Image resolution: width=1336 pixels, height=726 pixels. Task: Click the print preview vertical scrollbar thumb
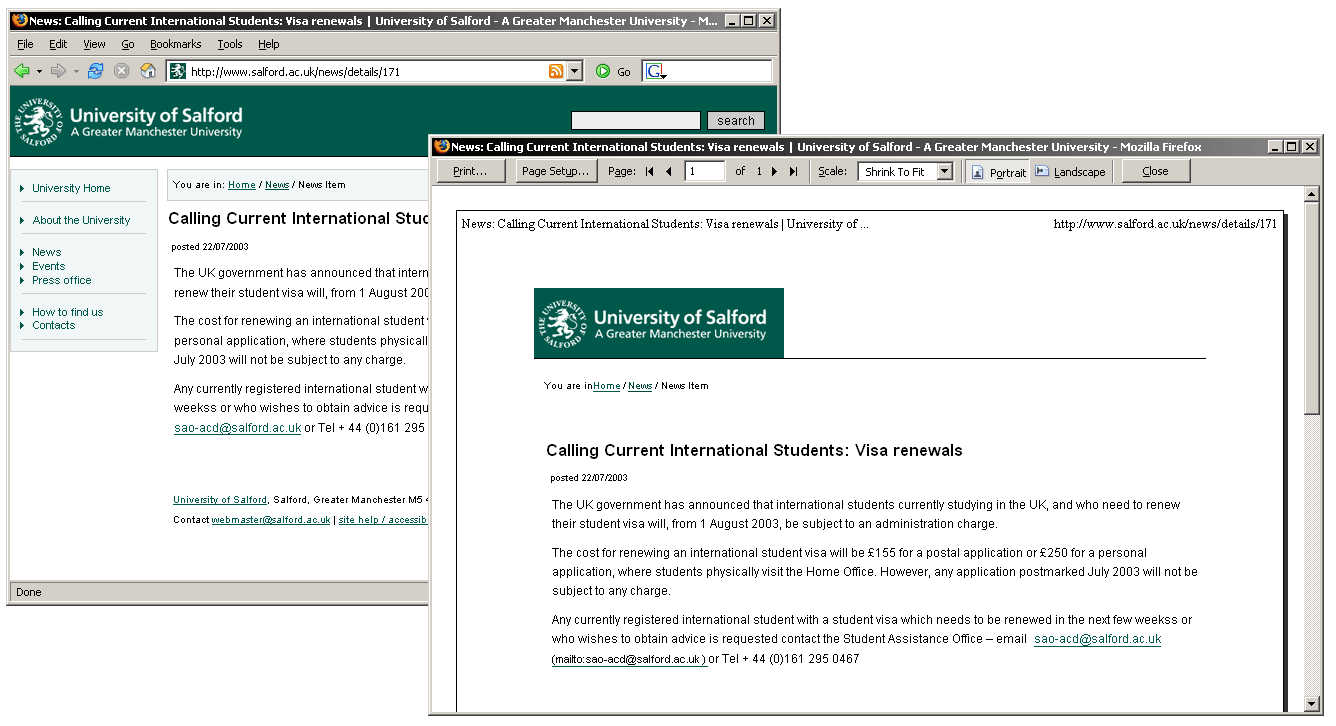[x=1313, y=308]
